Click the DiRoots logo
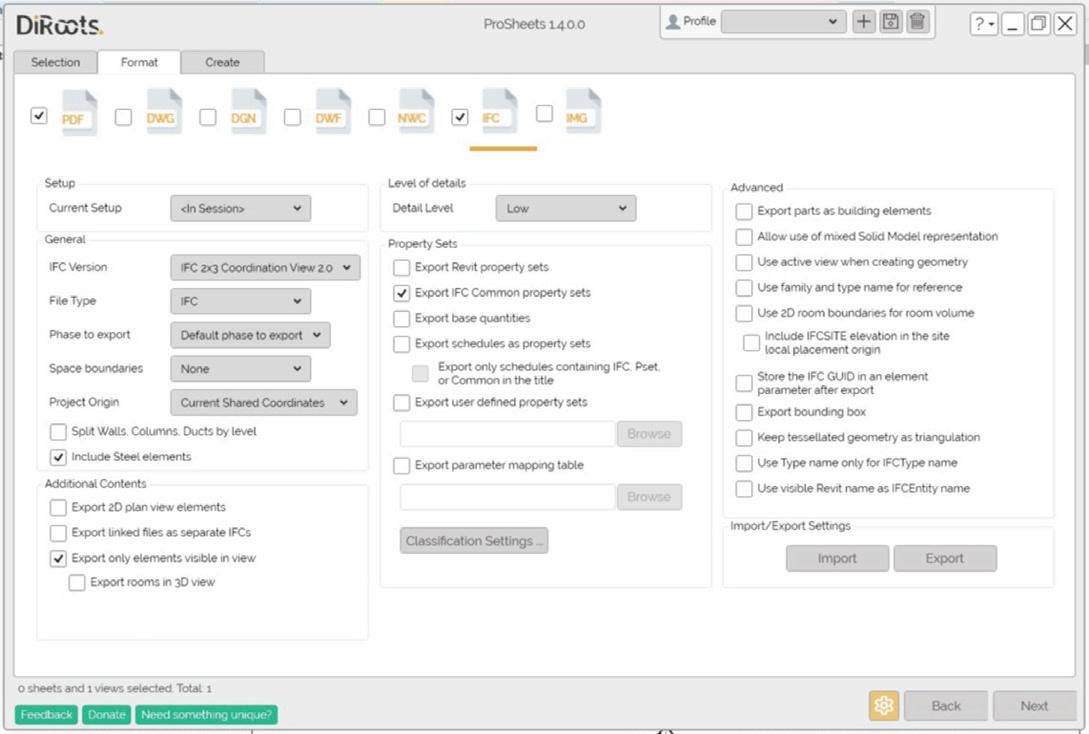1089x734 pixels. (59, 26)
